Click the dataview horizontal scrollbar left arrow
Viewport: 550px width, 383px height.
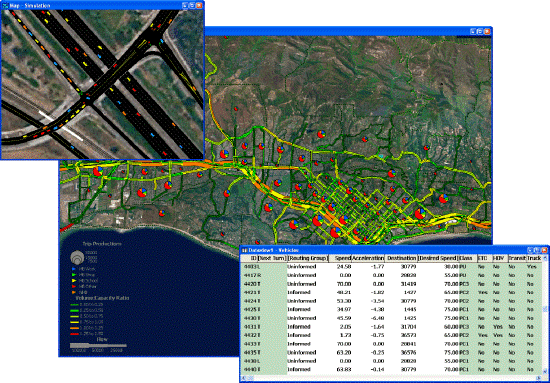242,378
